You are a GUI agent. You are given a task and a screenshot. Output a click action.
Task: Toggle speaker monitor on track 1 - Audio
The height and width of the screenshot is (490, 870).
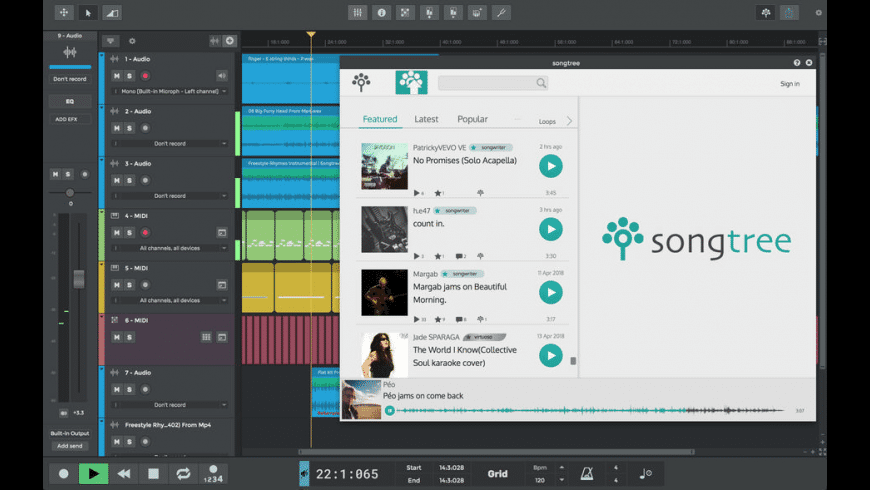tap(221, 75)
